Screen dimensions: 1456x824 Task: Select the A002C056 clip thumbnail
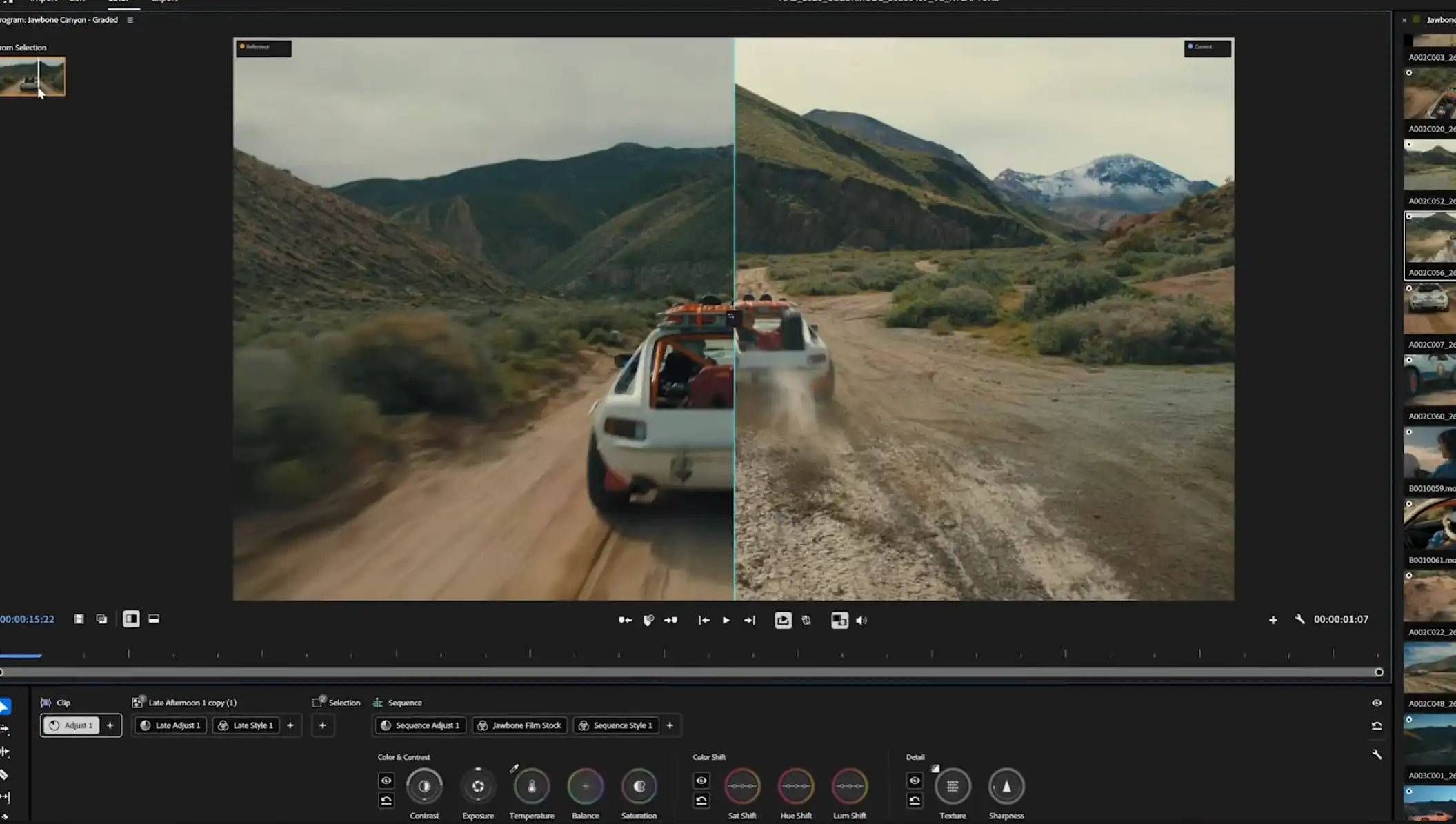1429,239
